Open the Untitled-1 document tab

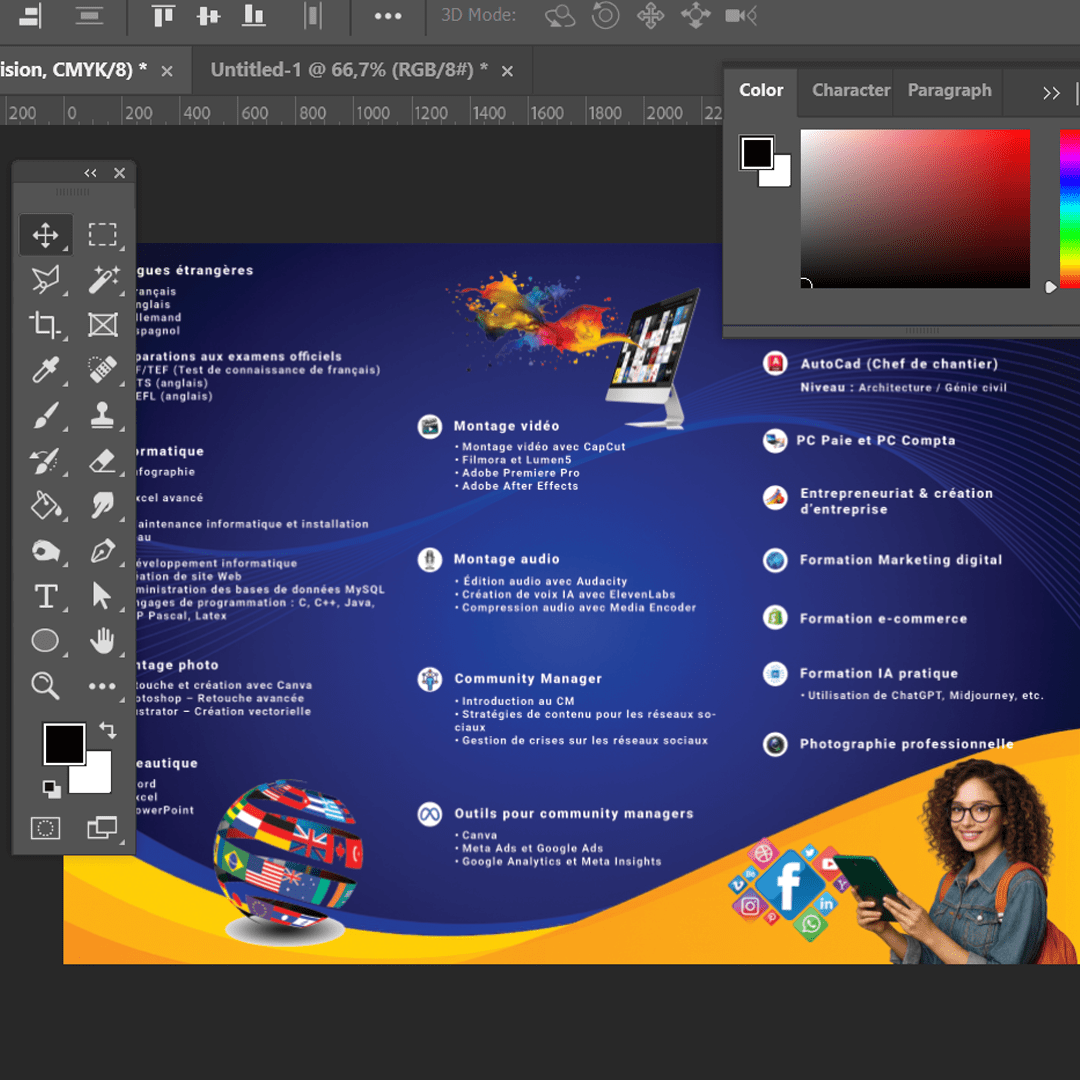coord(349,70)
